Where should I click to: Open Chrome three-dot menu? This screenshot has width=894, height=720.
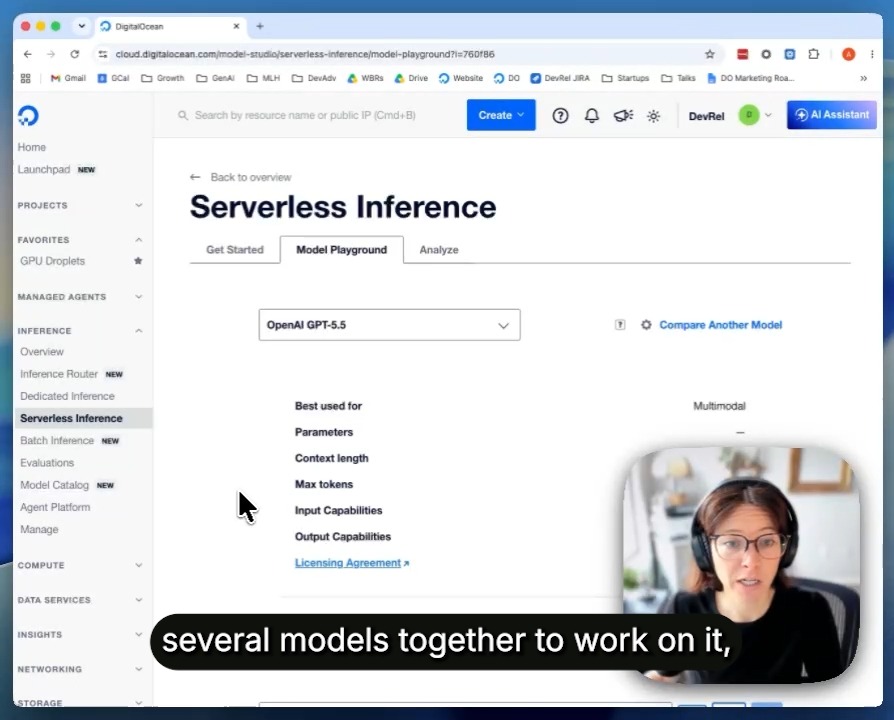point(872,54)
